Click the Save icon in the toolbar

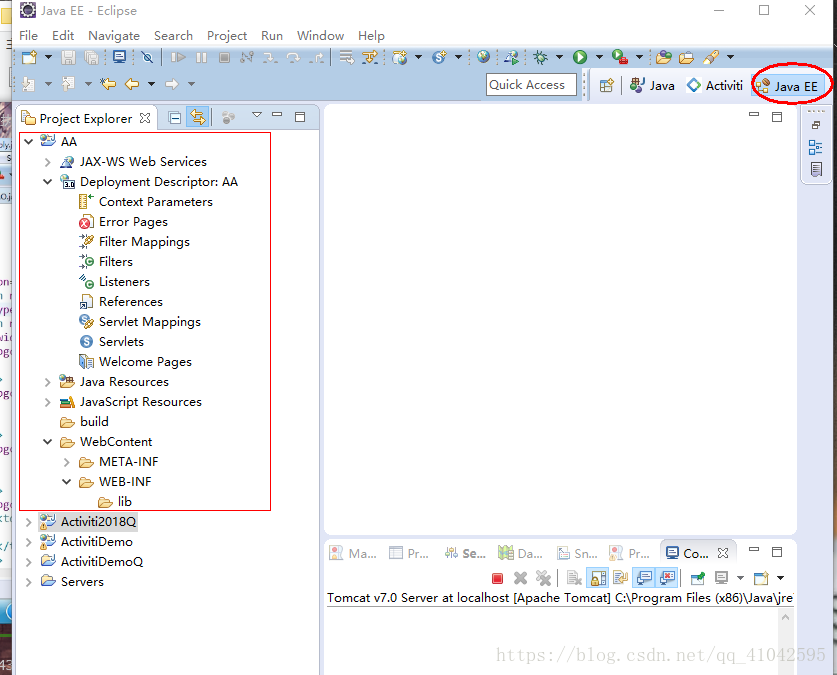67,57
